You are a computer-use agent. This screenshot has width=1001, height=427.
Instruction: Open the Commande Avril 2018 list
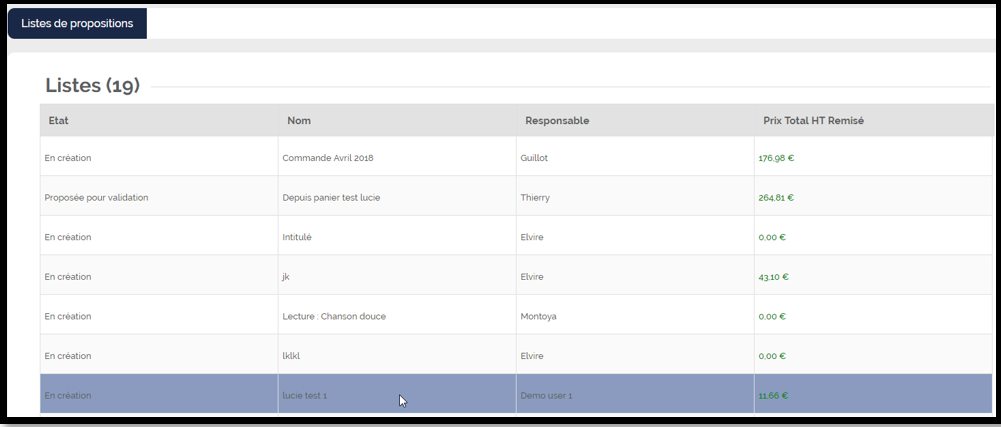pos(328,158)
